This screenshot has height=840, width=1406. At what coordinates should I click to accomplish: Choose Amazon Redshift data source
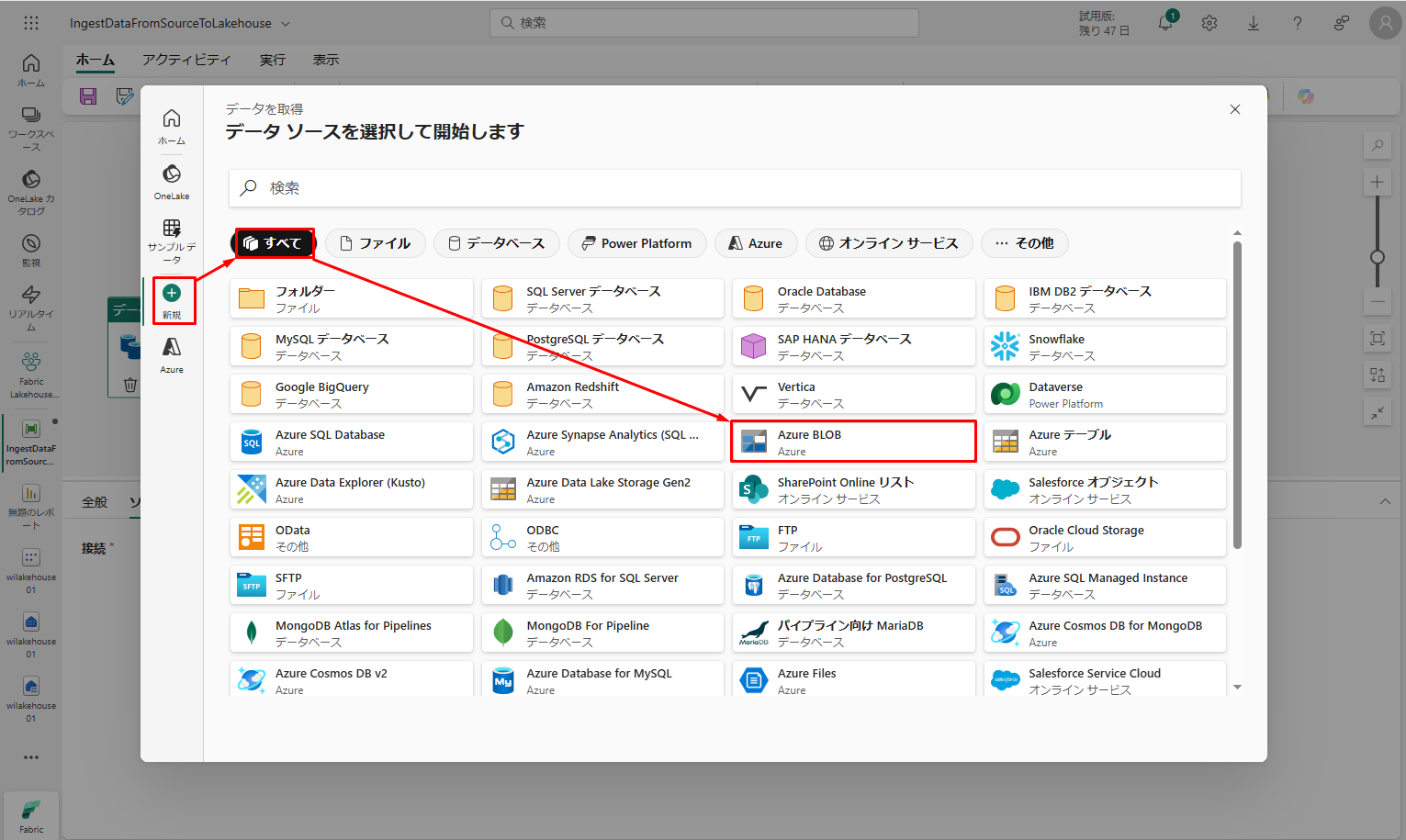tap(602, 394)
